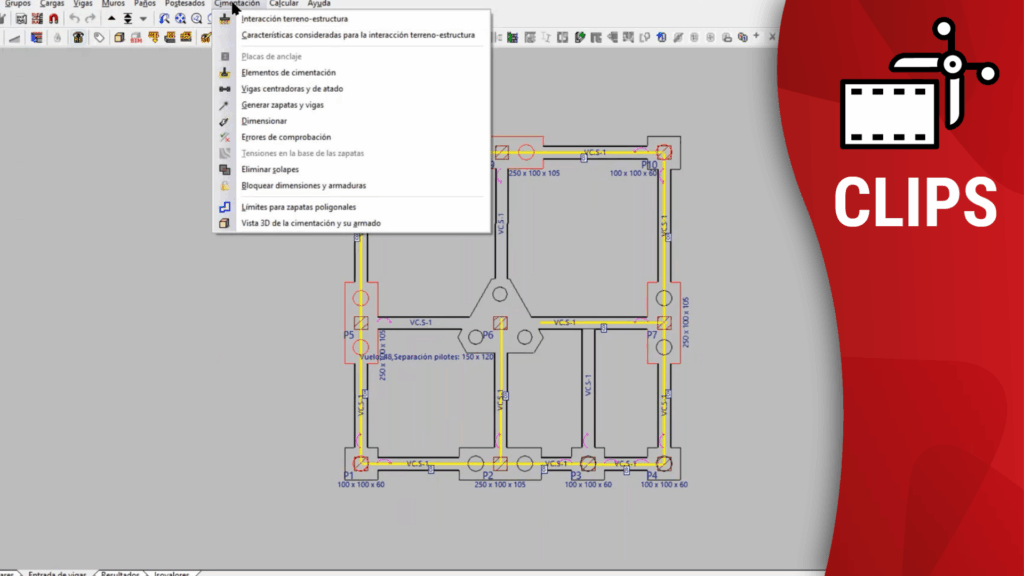Click the 3D box view toolbar icon

119,38
